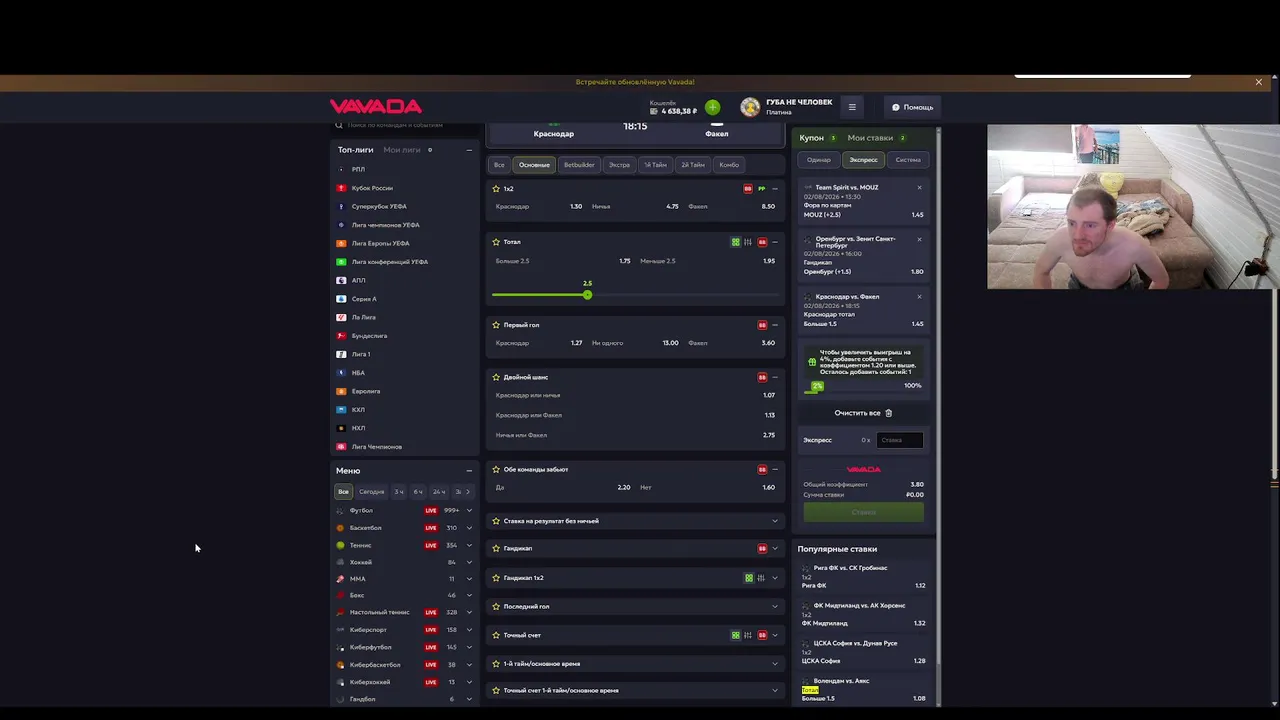1280x720 pixels.
Task: Expand the Последний гол market
Action: click(775, 606)
